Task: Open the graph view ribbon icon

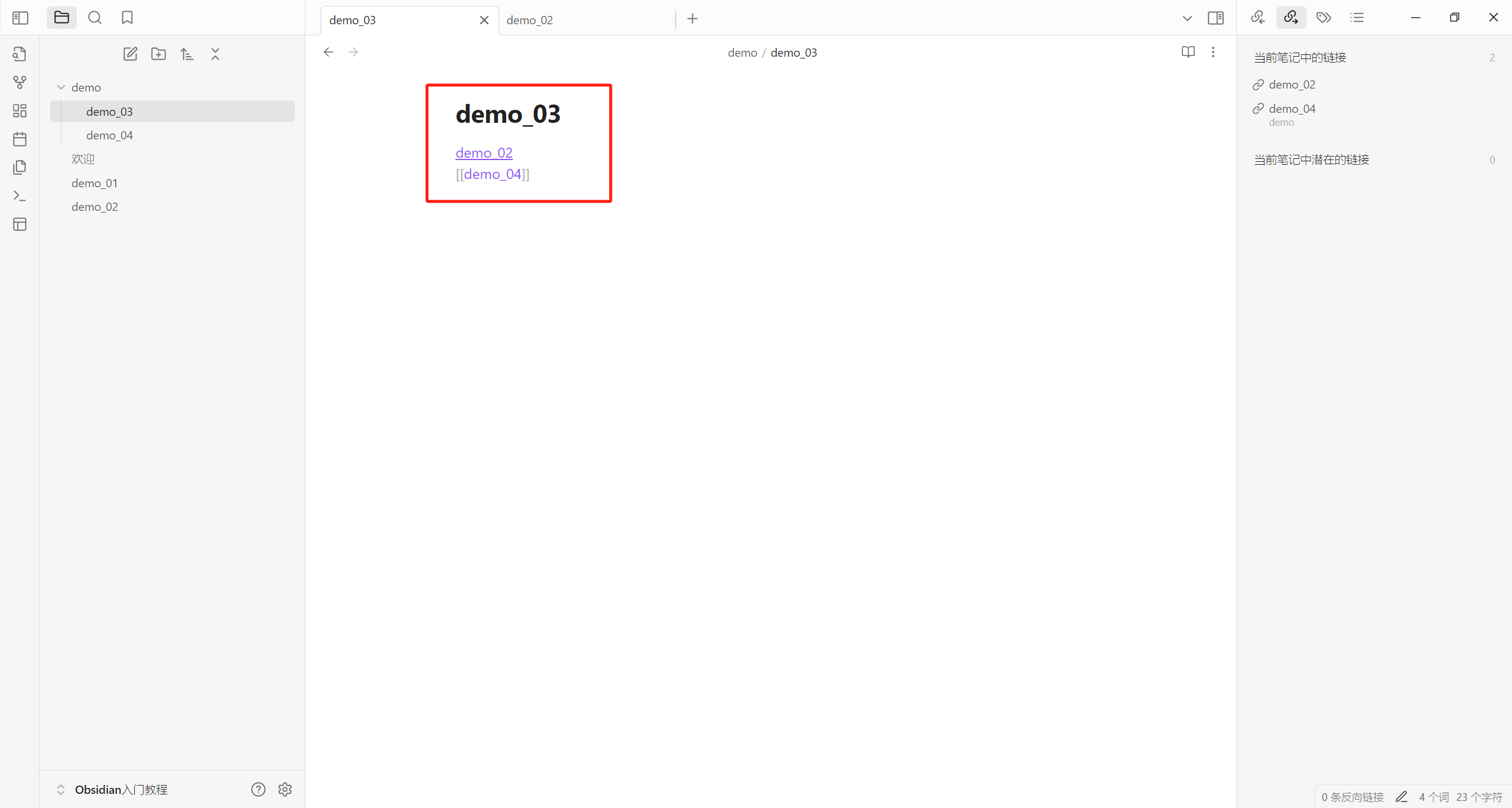Action: coord(19,82)
